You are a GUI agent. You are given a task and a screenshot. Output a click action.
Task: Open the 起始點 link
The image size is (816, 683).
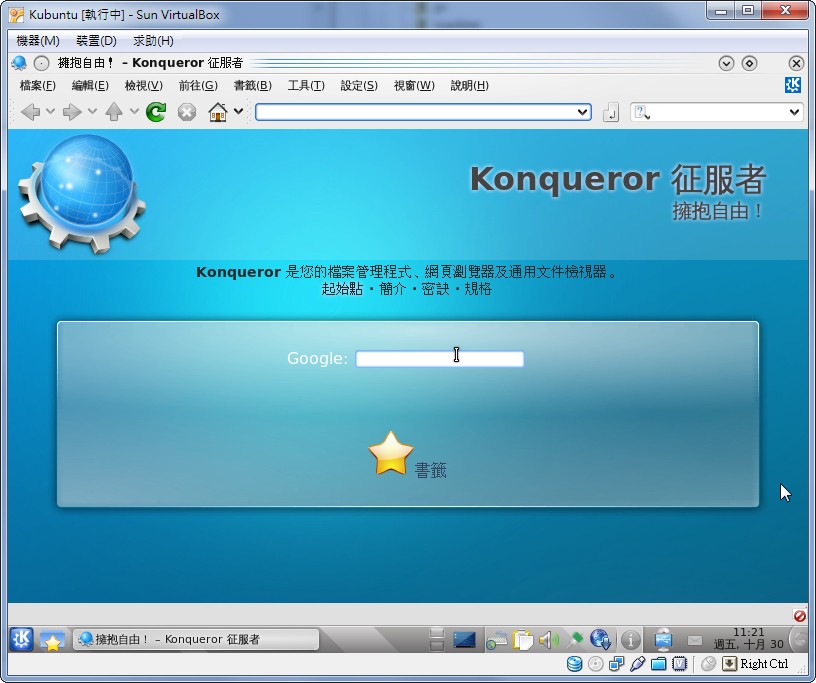click(x=343, y=292)
